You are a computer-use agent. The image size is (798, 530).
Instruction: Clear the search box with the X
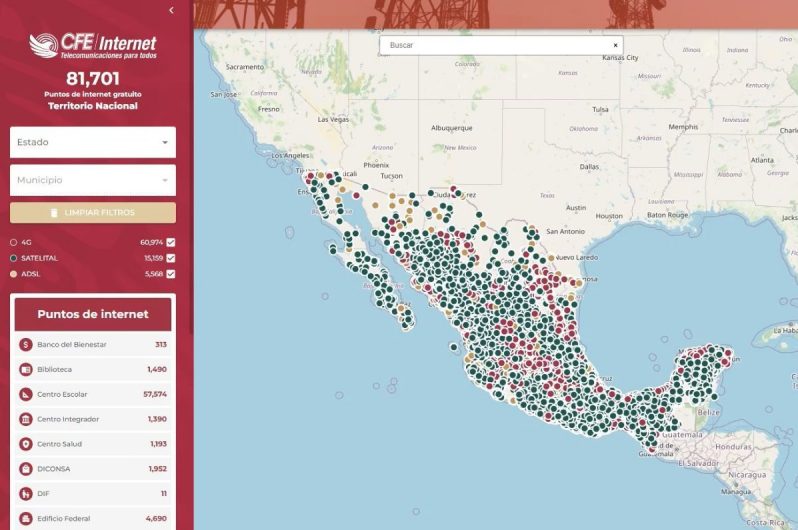(615, 45)
